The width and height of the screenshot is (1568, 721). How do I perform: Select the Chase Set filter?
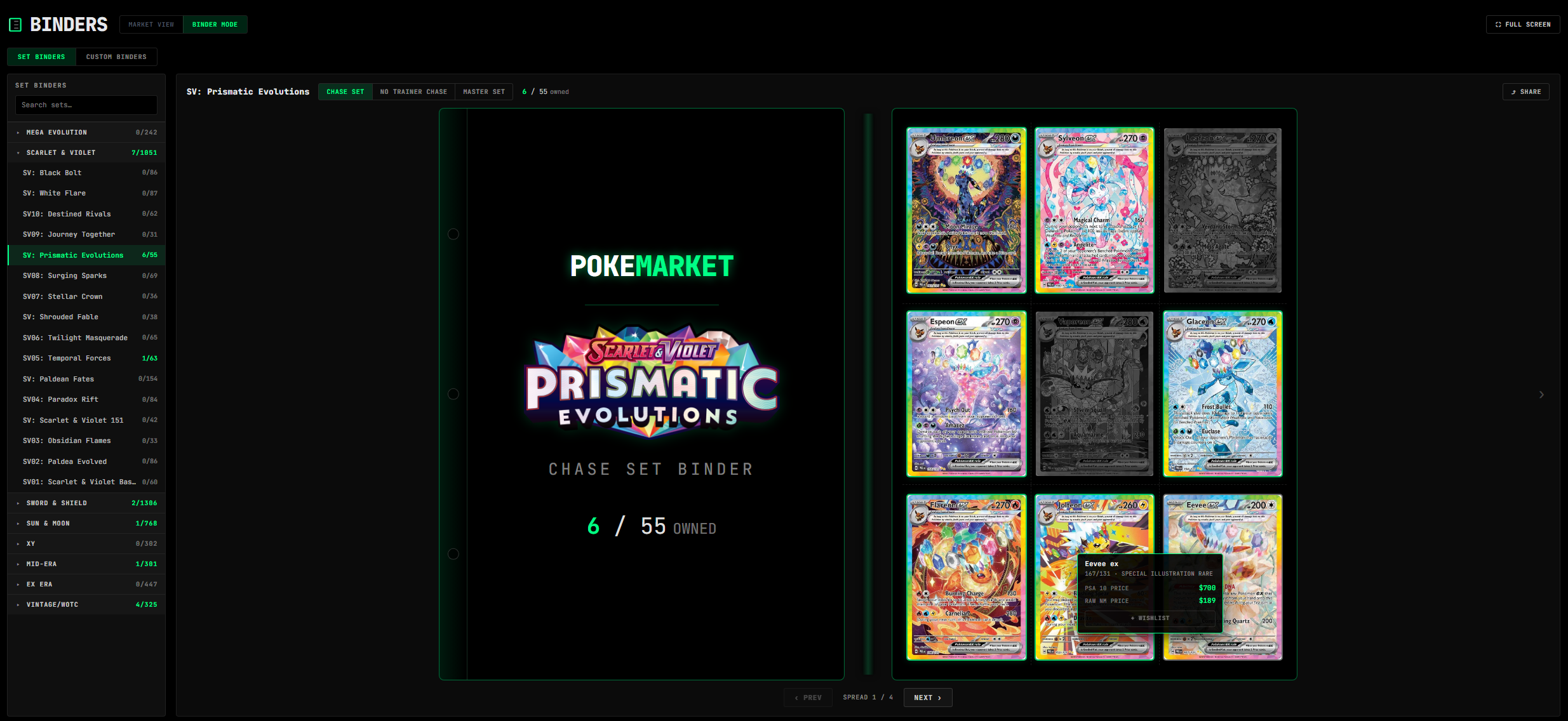[345, 92]
